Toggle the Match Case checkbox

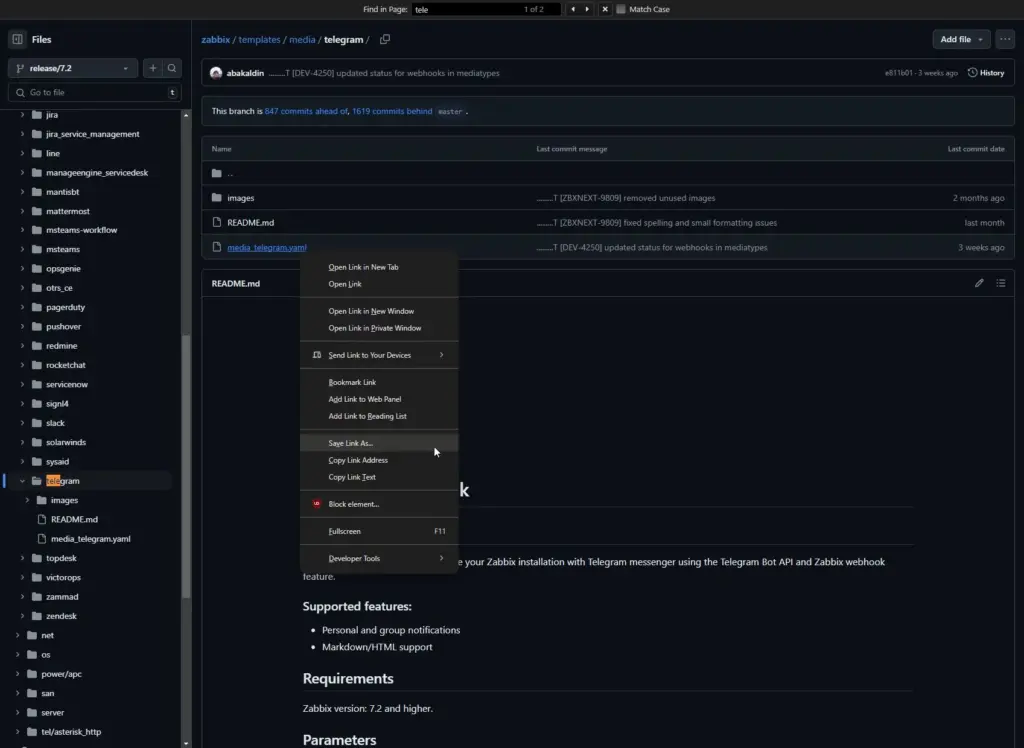point(621,9)
